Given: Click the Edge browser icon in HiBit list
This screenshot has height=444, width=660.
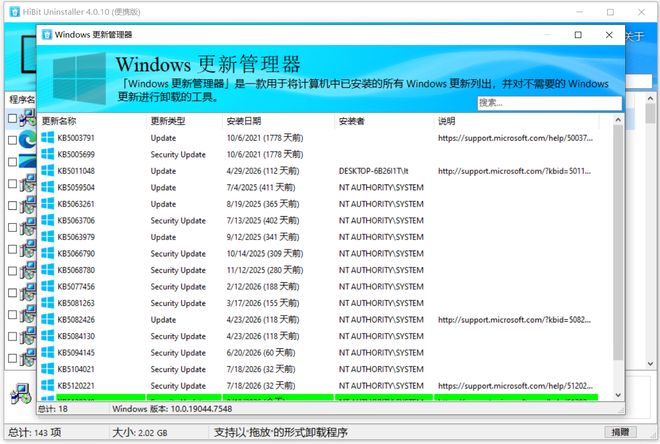Looking at the screenshot, I should pos(28,140).
